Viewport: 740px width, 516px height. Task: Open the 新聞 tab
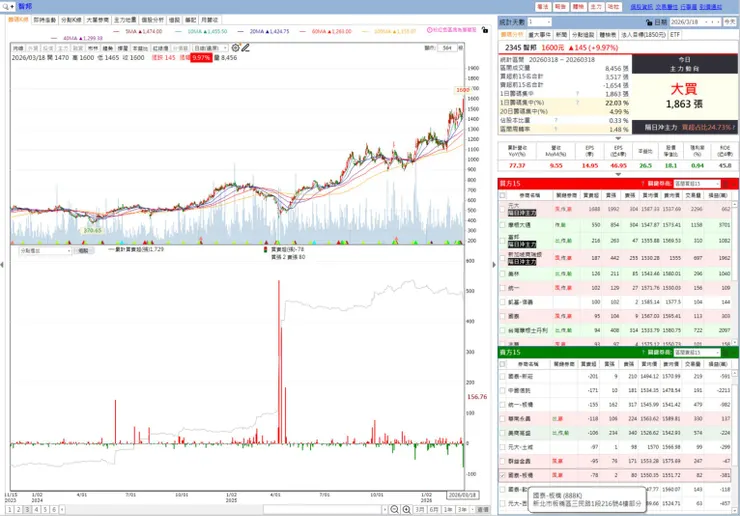561,35
